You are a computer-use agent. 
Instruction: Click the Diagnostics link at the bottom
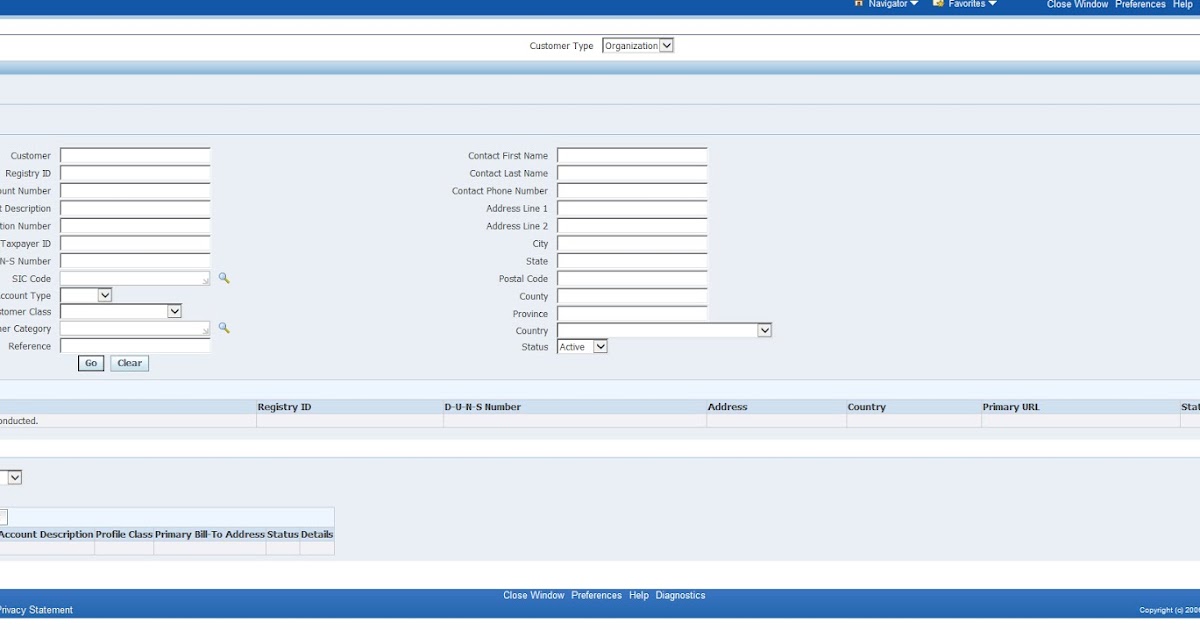point(681,595)
